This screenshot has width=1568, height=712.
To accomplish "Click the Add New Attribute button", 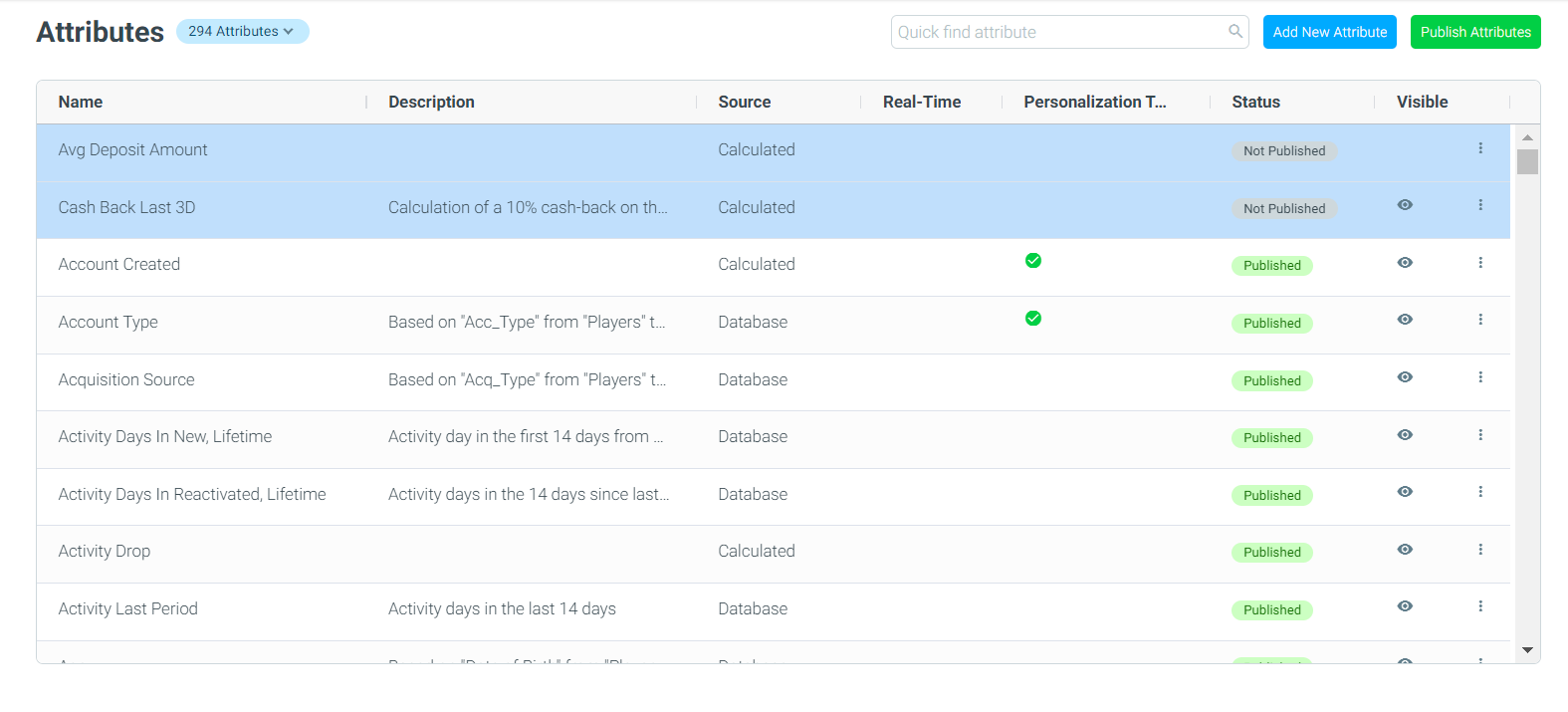I will tap(1330, 32).
